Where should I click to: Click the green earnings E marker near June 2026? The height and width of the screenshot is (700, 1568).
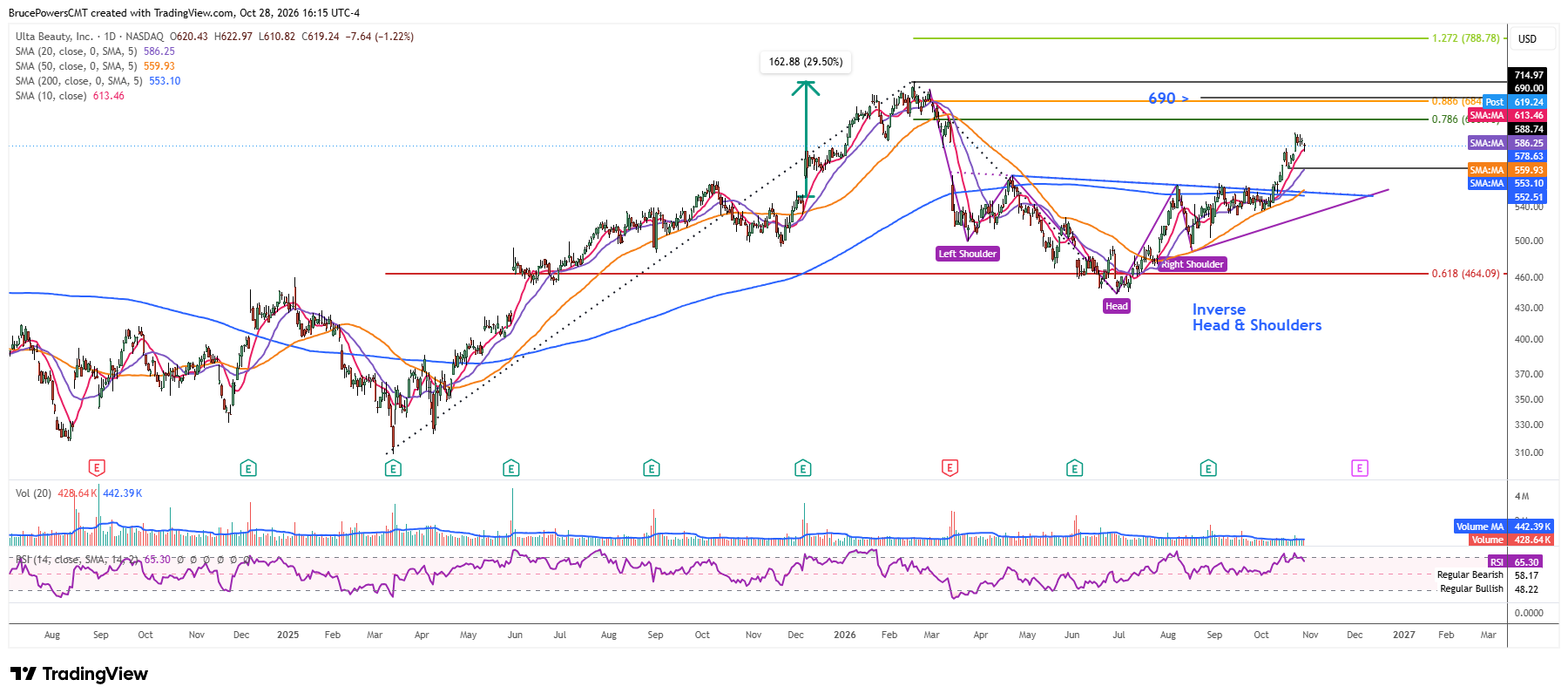point(1075,469)
